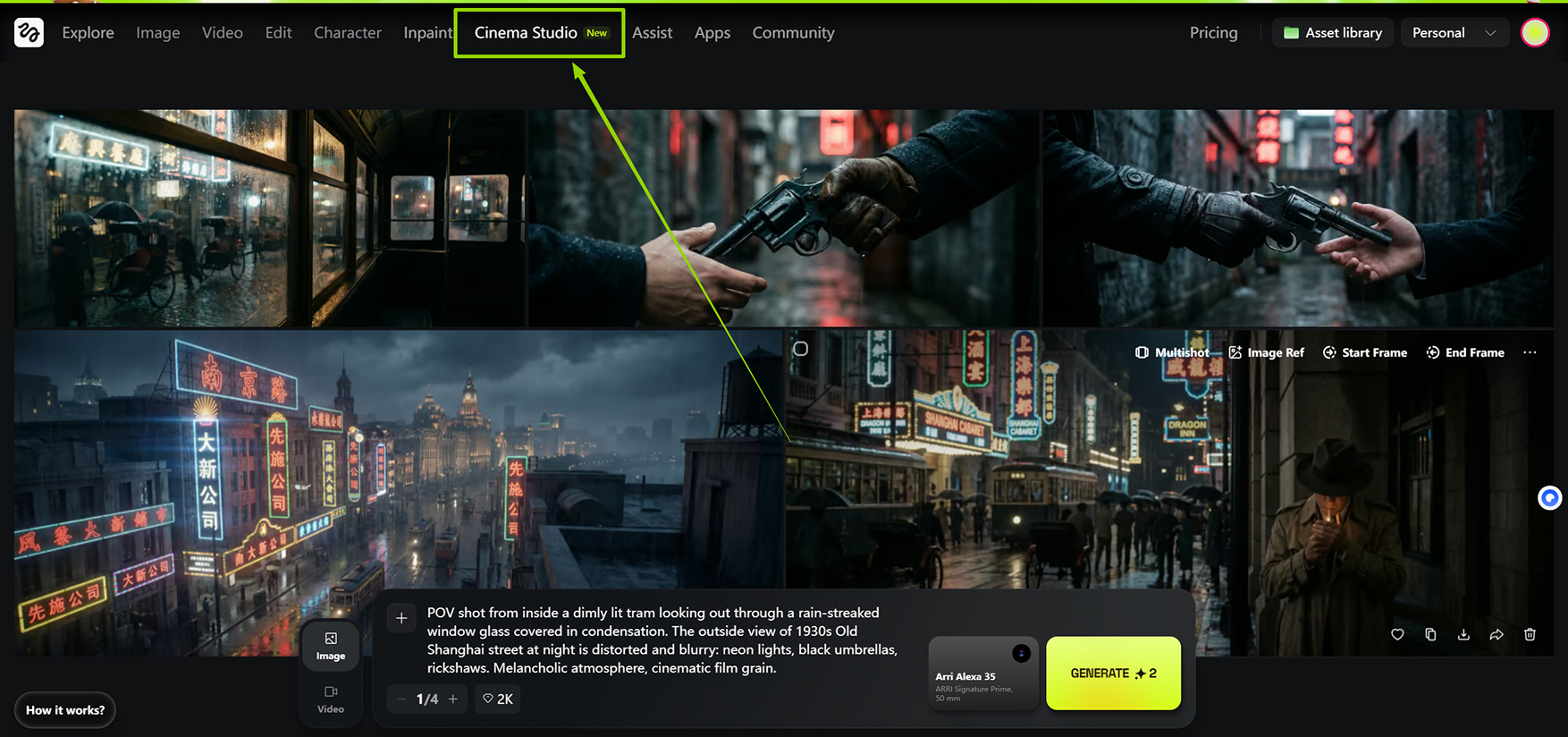Tick the selection checkbox on the street image
The height and width of the screenshot is (737, 1568).
801,349
